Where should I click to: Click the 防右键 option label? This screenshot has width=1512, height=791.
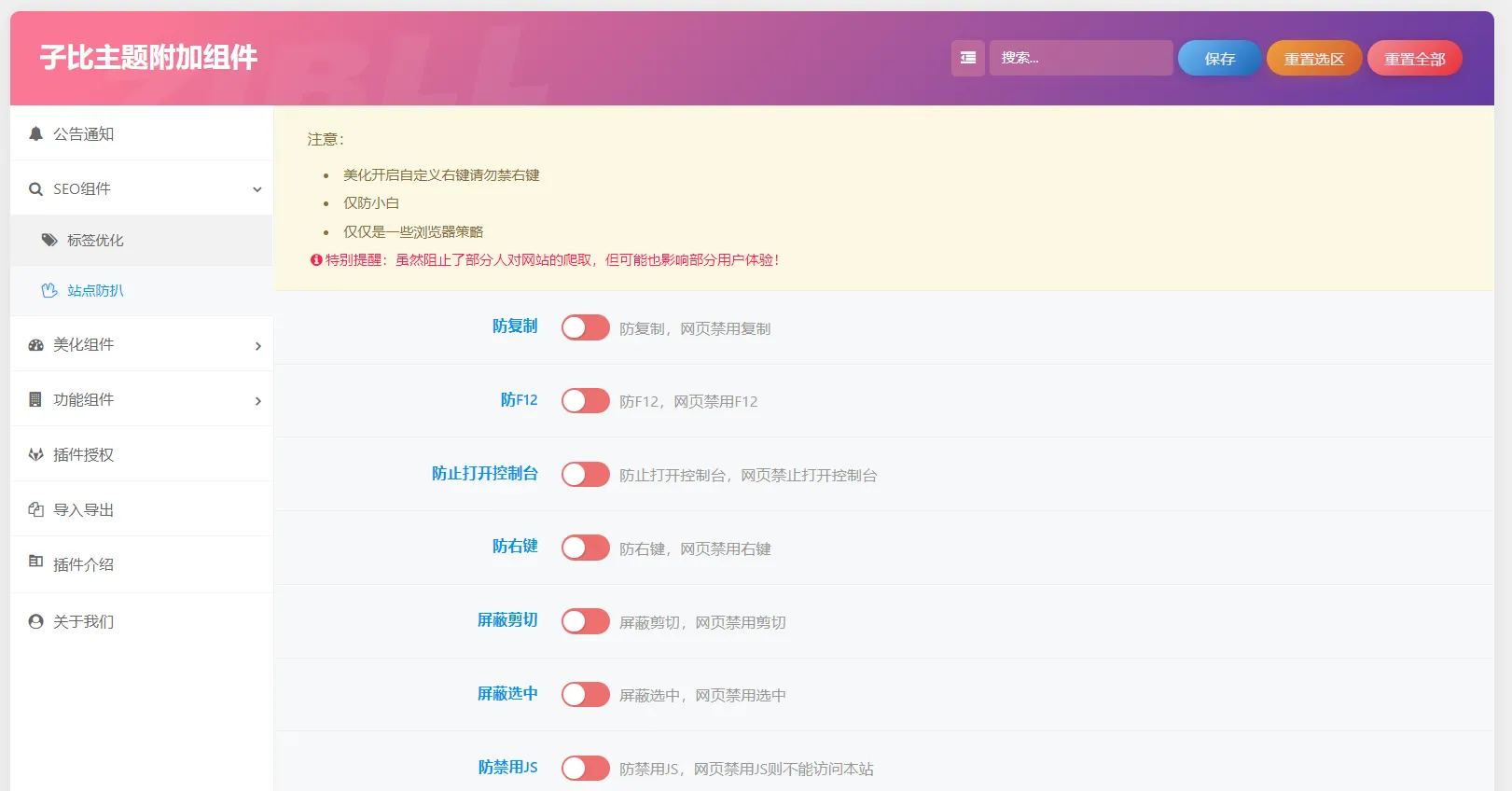tap(515, 546)
